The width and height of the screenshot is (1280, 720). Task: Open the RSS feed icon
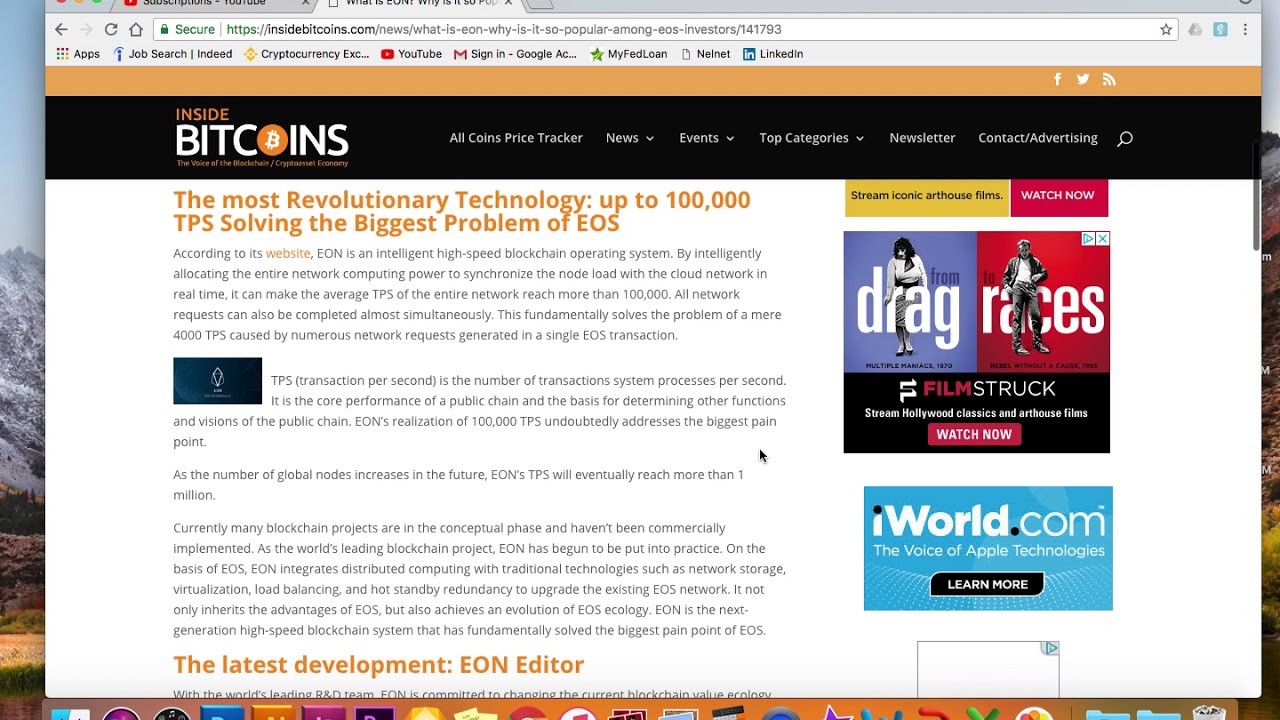[1109, 79]
